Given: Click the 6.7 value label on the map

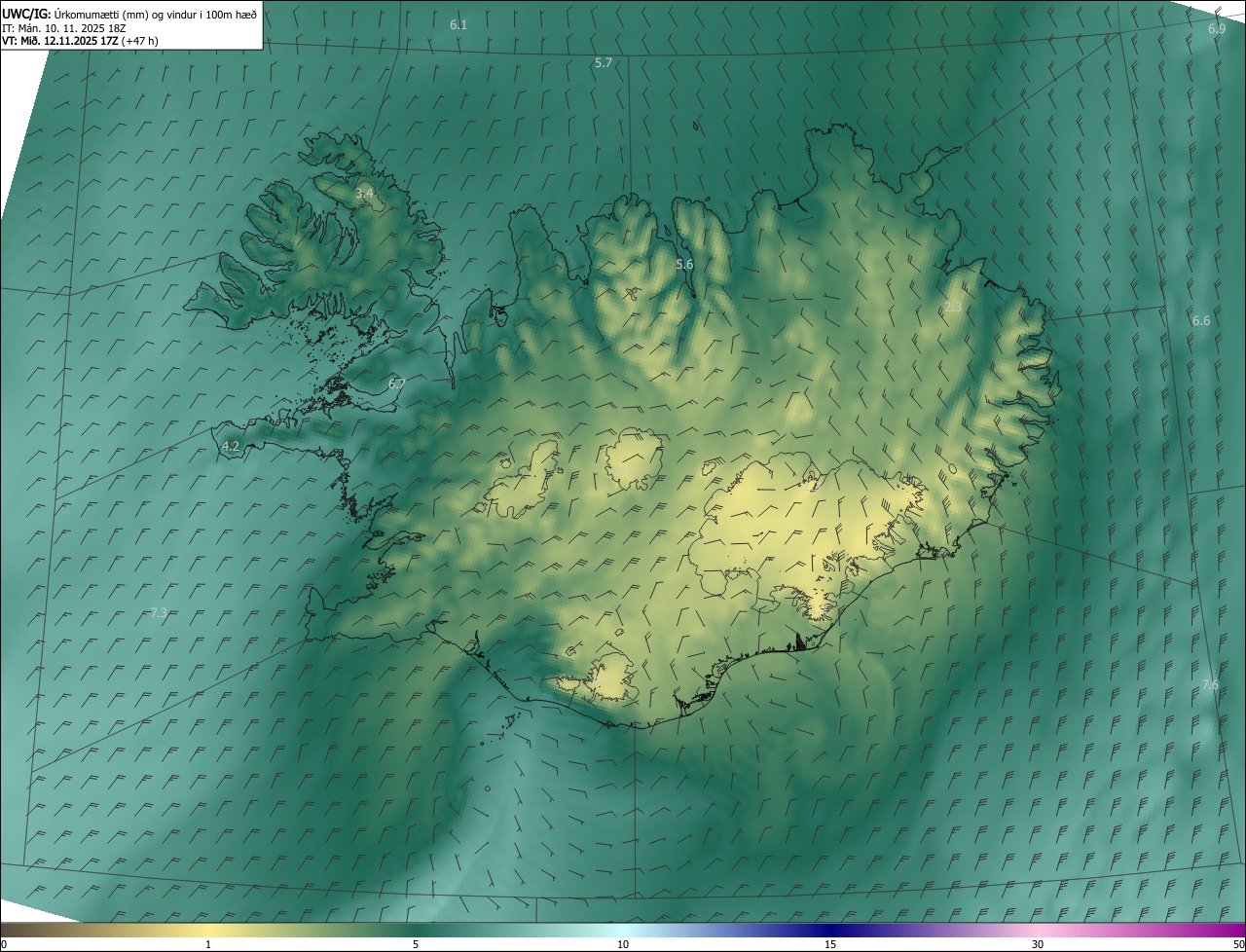Looking at the screenshot, I should click(x=396, y=384).
